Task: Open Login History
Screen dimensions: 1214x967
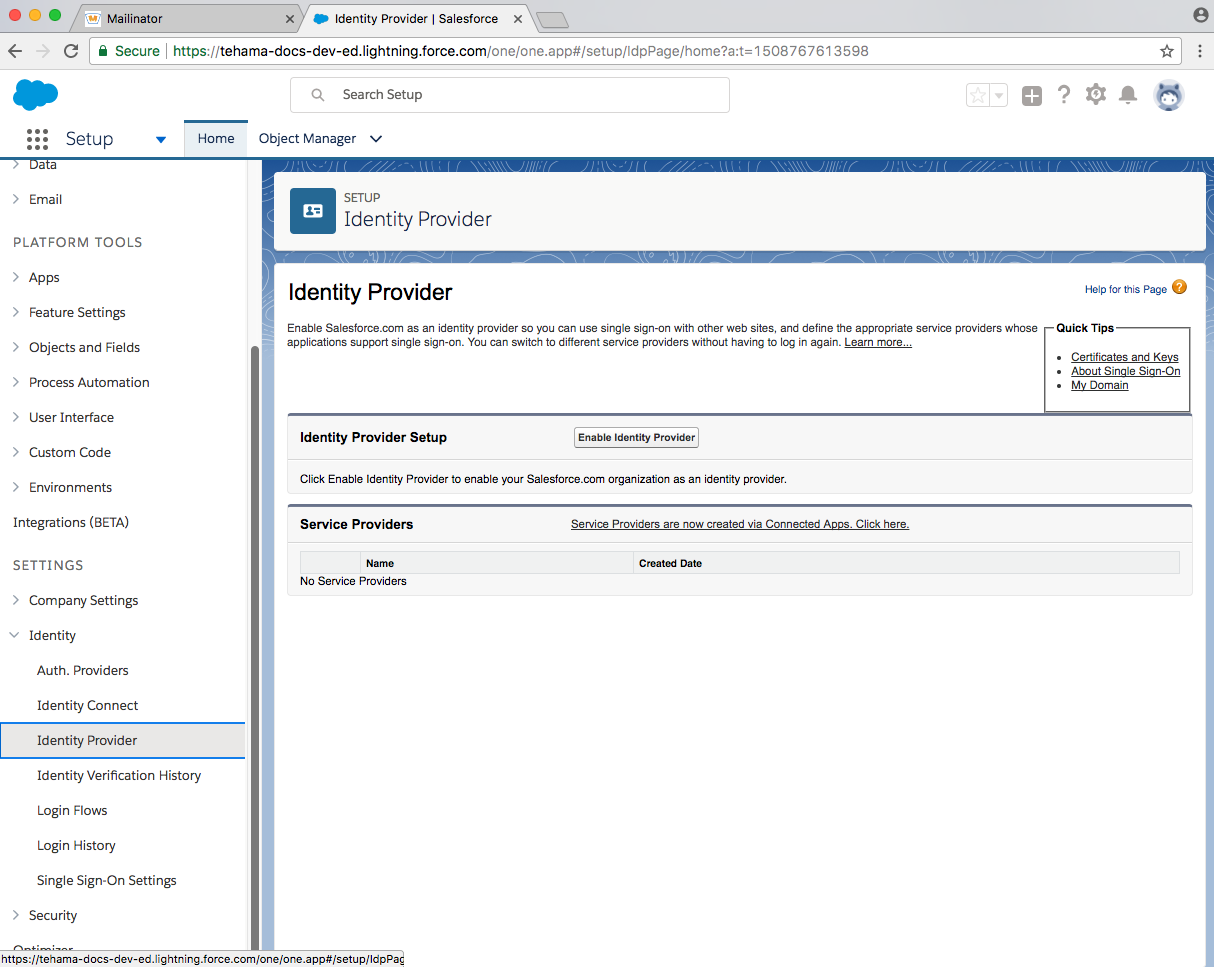Action: pos(76,846)
